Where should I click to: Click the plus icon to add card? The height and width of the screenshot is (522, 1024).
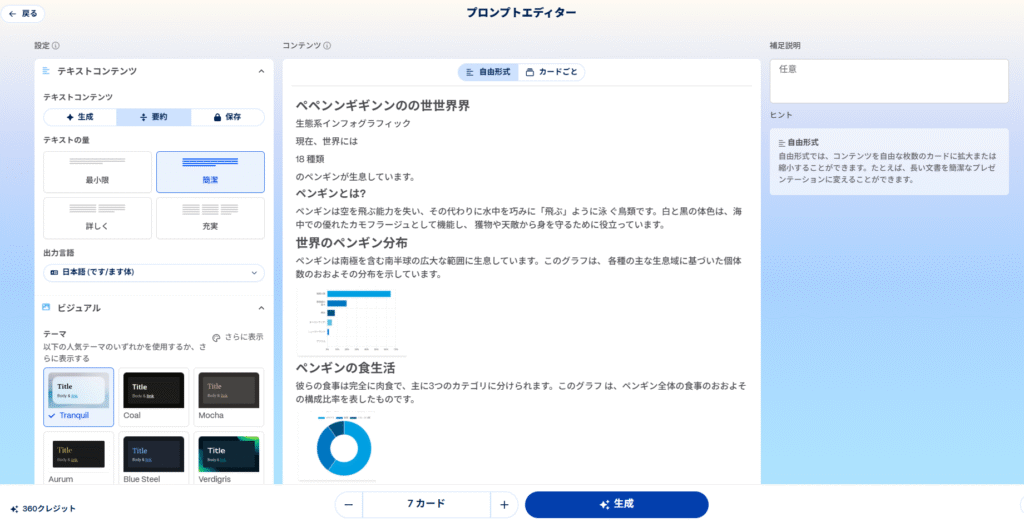(504, 505)
